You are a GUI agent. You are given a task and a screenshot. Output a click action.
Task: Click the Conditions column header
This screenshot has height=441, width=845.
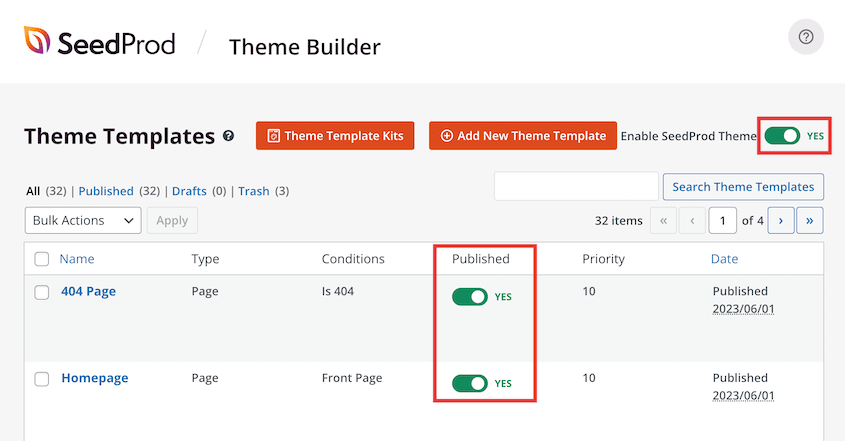pyautogui.click(x=353, y=259)
